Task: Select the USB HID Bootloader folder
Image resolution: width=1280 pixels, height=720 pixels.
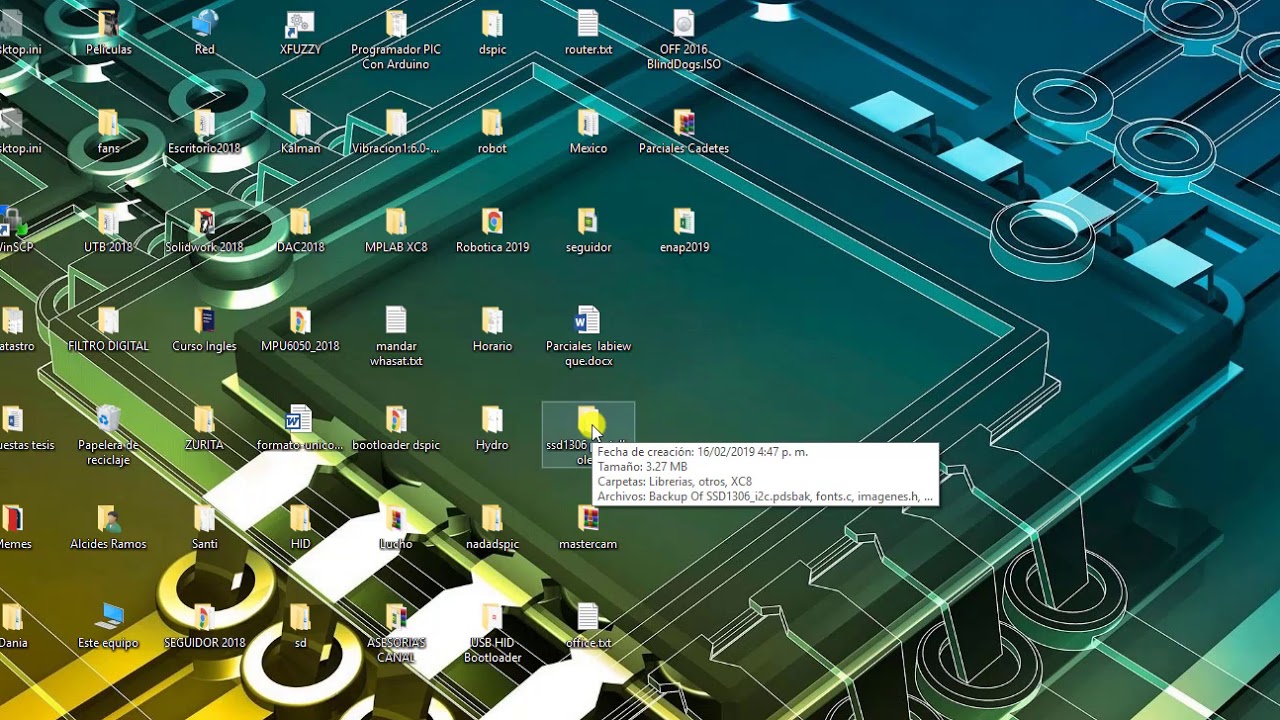Action: click(492, 618)
